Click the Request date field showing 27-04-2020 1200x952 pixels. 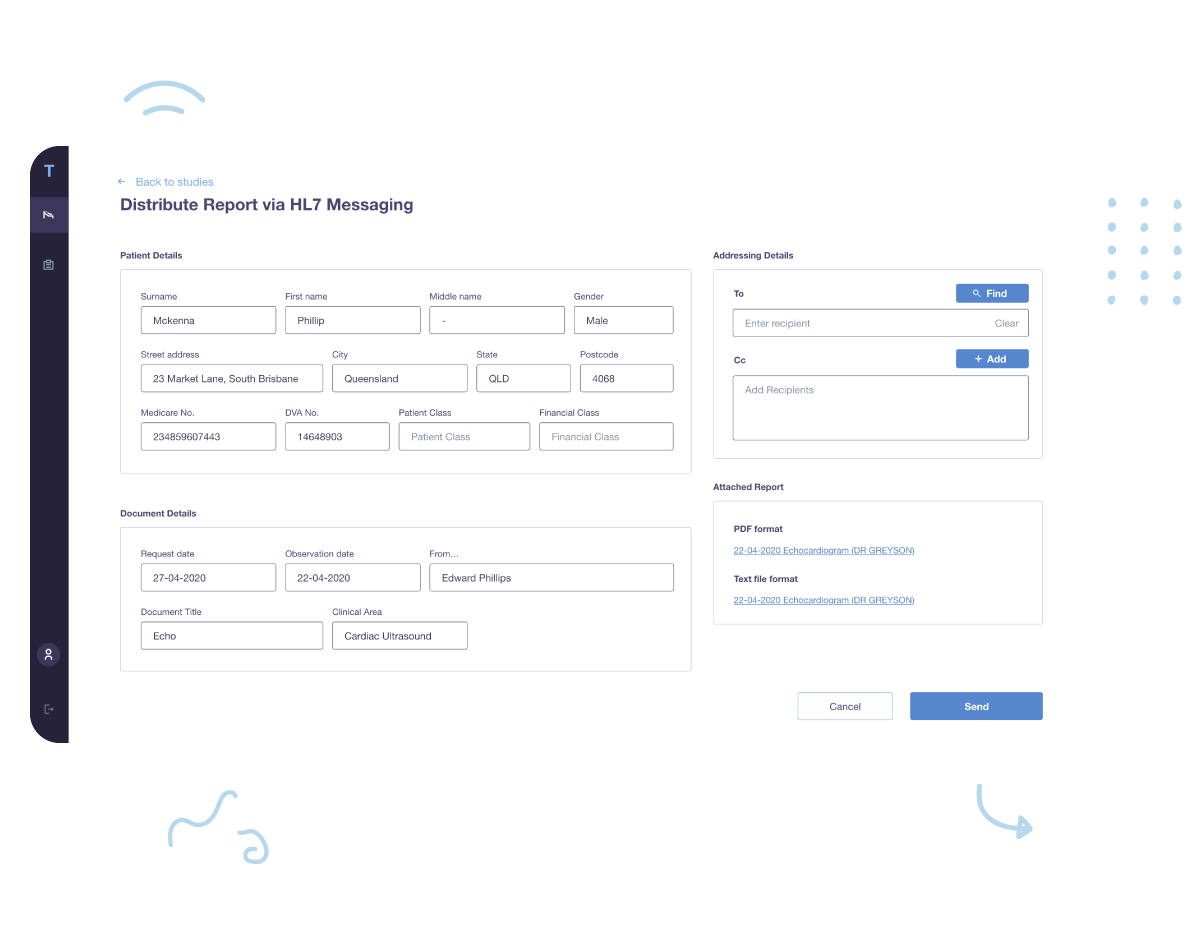point(208,577)
